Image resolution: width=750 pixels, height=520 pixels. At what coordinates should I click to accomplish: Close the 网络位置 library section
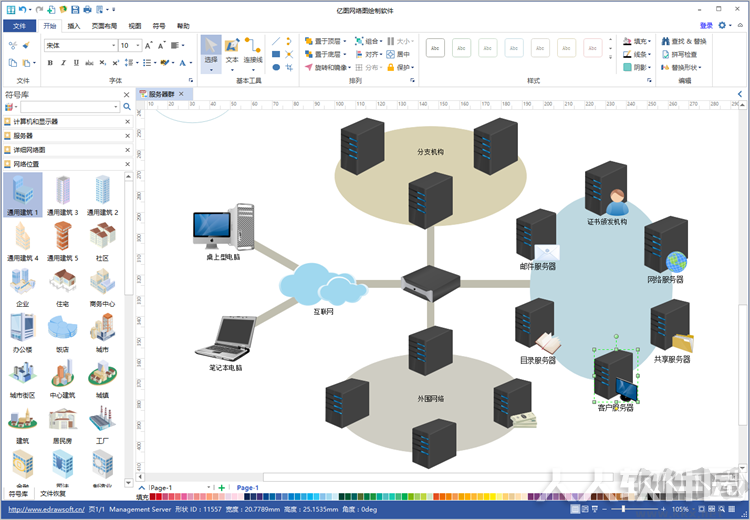127,164
